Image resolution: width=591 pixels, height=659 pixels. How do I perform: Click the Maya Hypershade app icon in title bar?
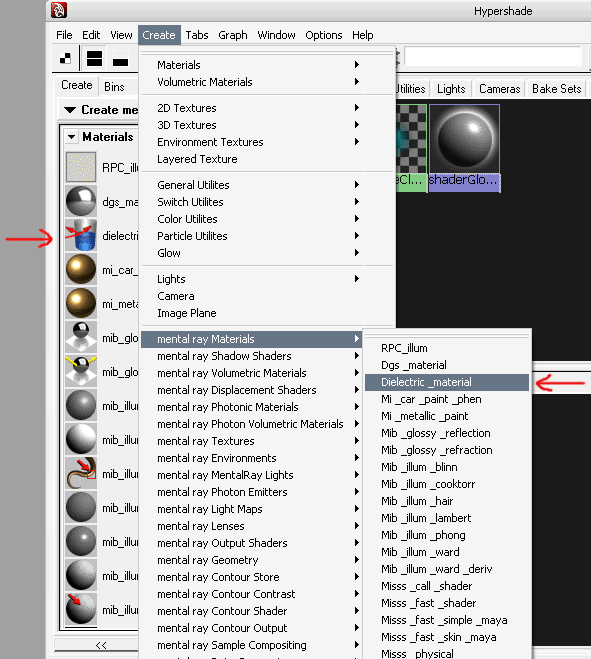[59, 11]
